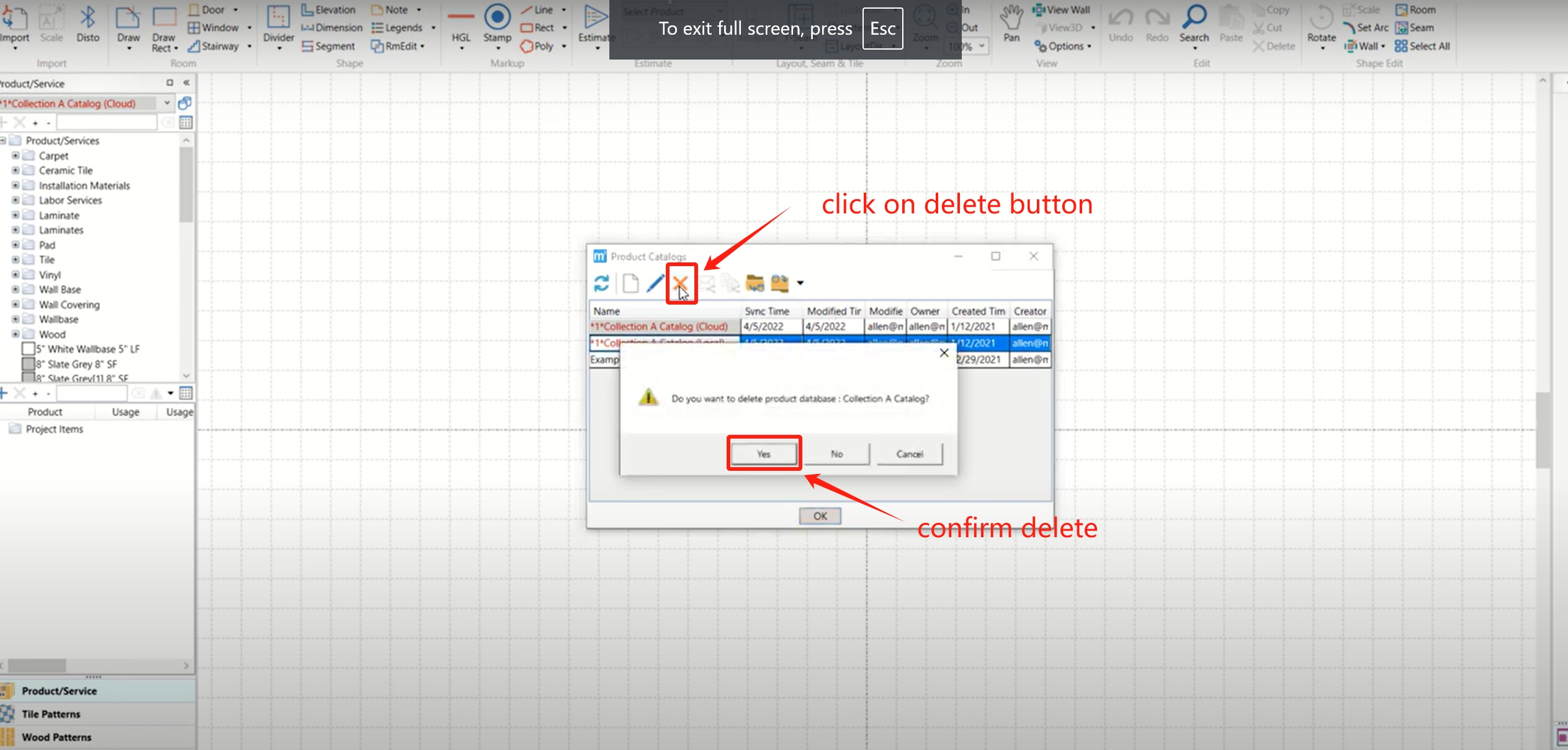Click the red X delete catalog icon
This screenshot has width=1568, height=750.
tap(680, 283)
